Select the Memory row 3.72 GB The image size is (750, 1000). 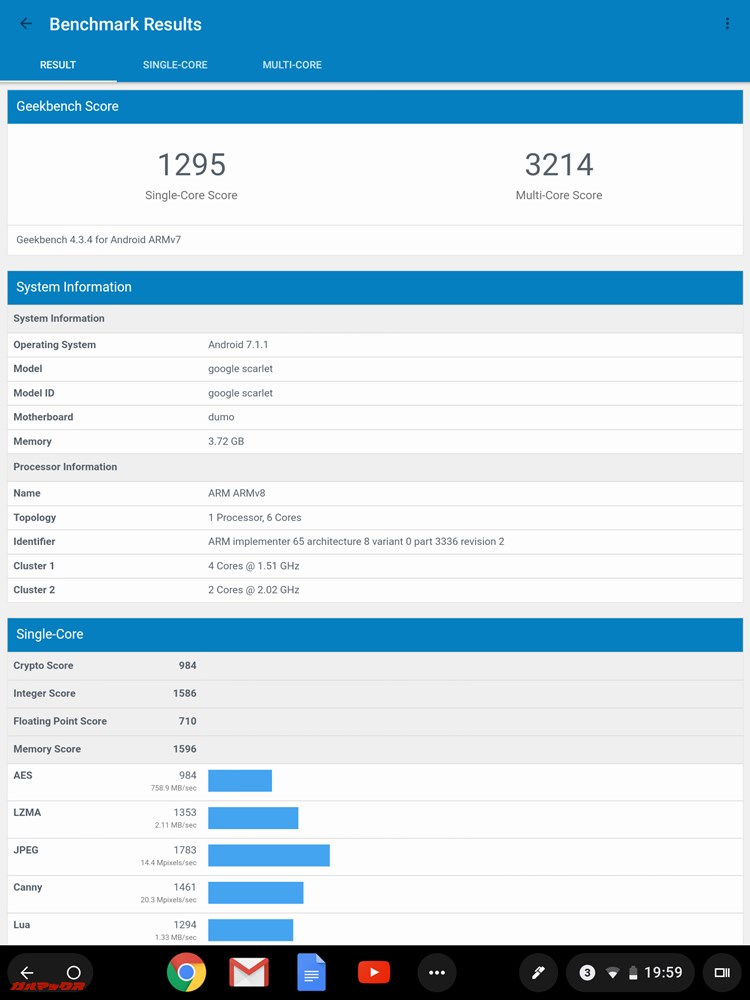tap(375, 441)
